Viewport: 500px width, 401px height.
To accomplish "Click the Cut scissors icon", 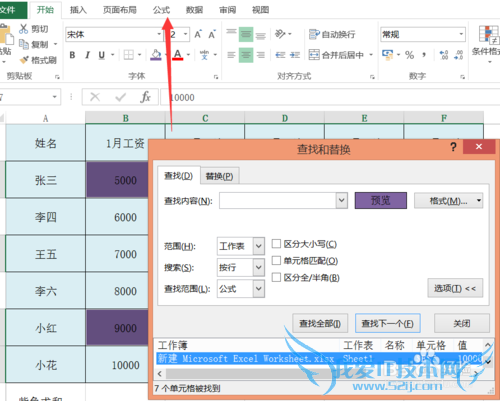I will [x=23, y=29].
